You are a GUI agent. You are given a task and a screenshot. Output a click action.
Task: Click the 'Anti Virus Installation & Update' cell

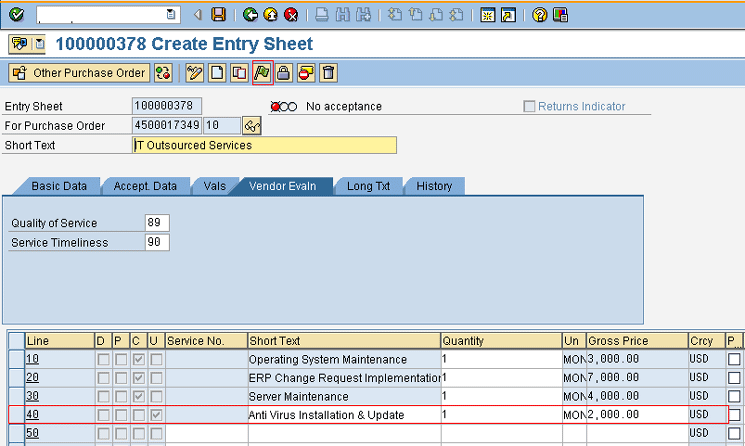tap(344, 415)
